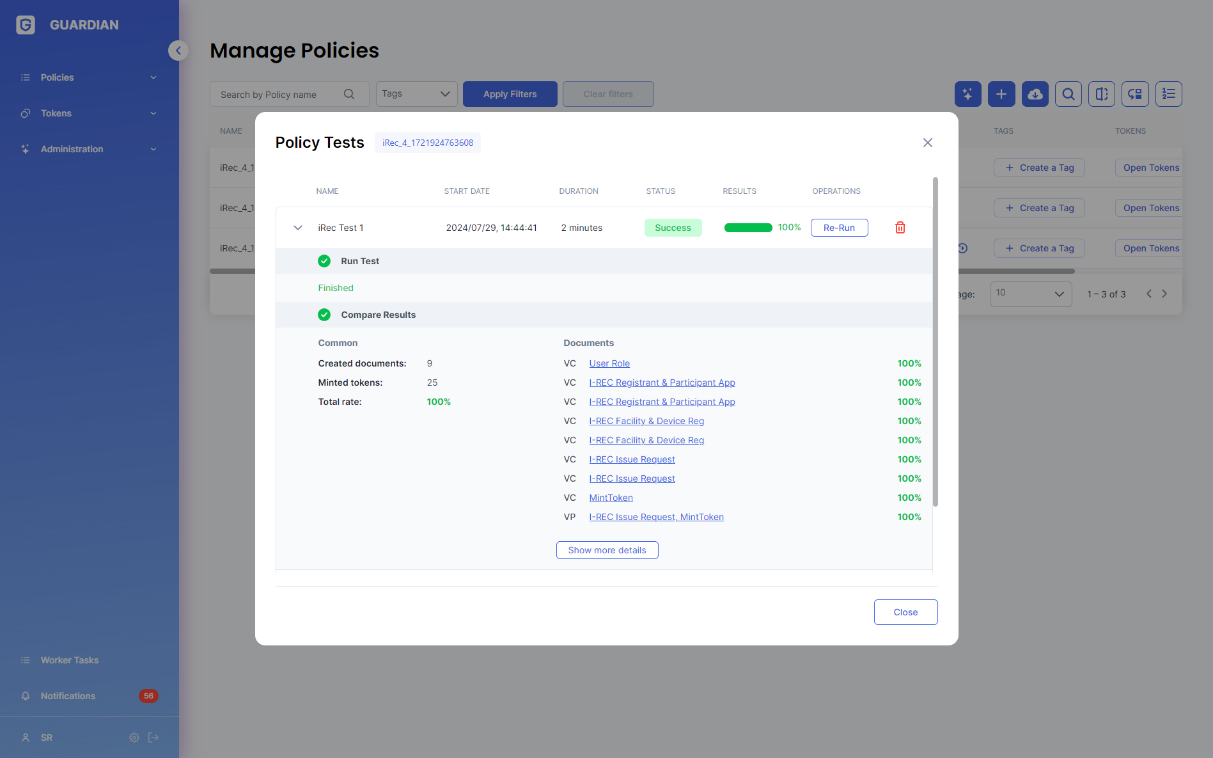
Task: Click the plus create policy icon
Action: point(1001,94)
